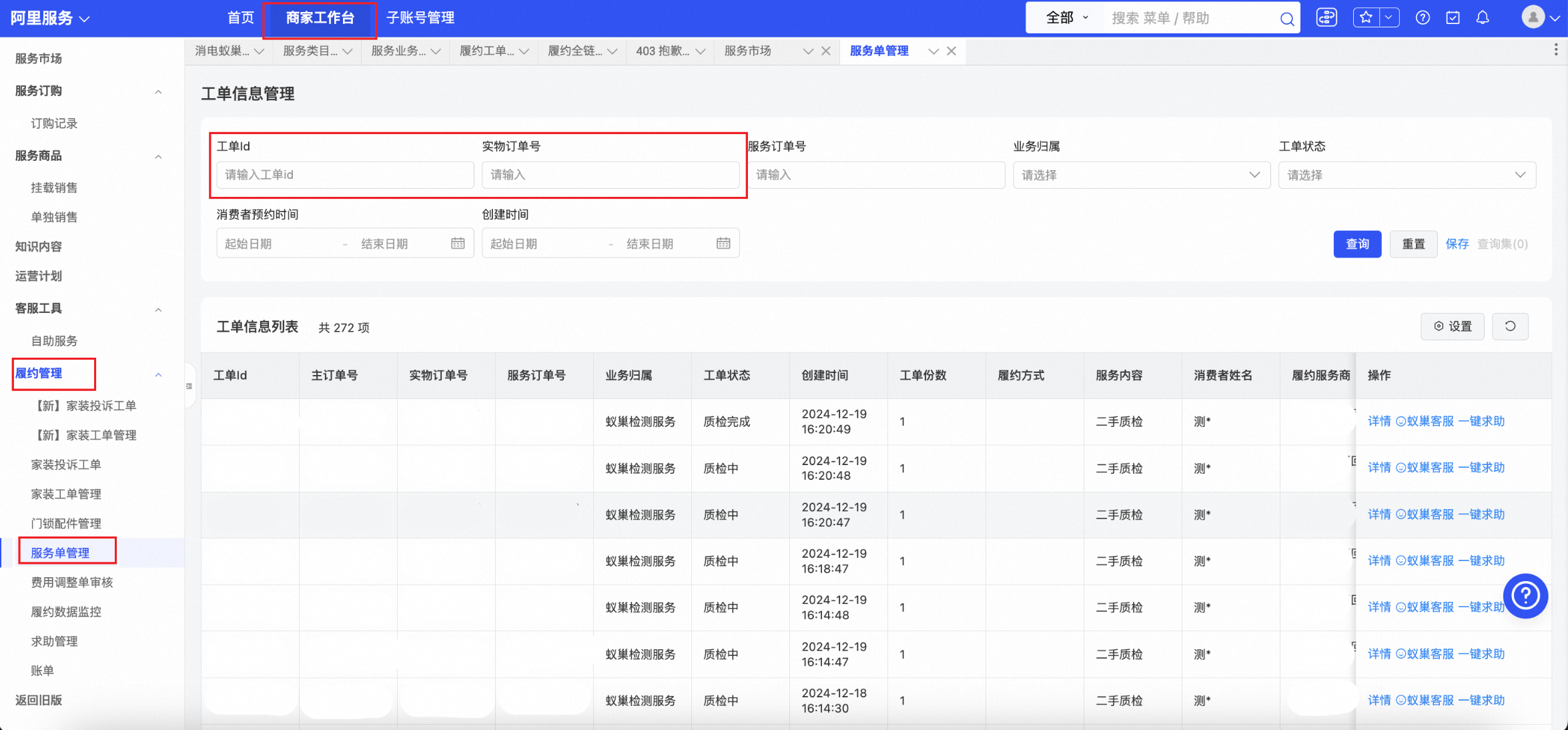Screen dimensions: 1568x730
Task: Click the search magnifier icon in top bar
Action: click(1287, 19)
